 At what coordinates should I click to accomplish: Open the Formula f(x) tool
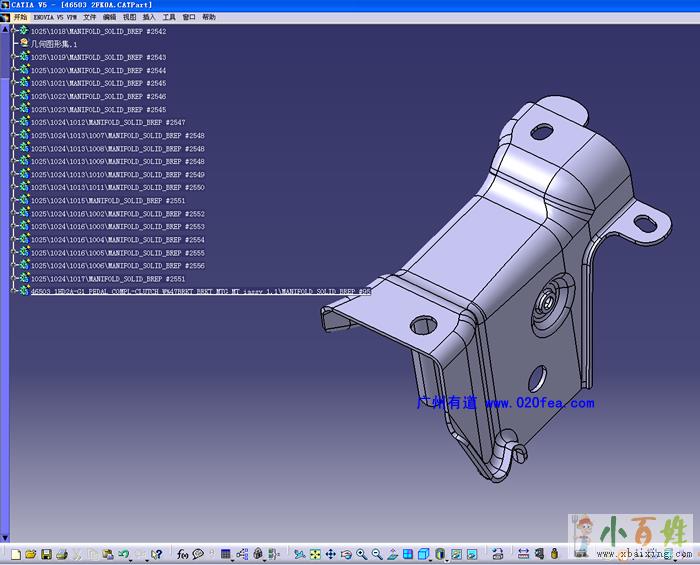click(182, 554)
